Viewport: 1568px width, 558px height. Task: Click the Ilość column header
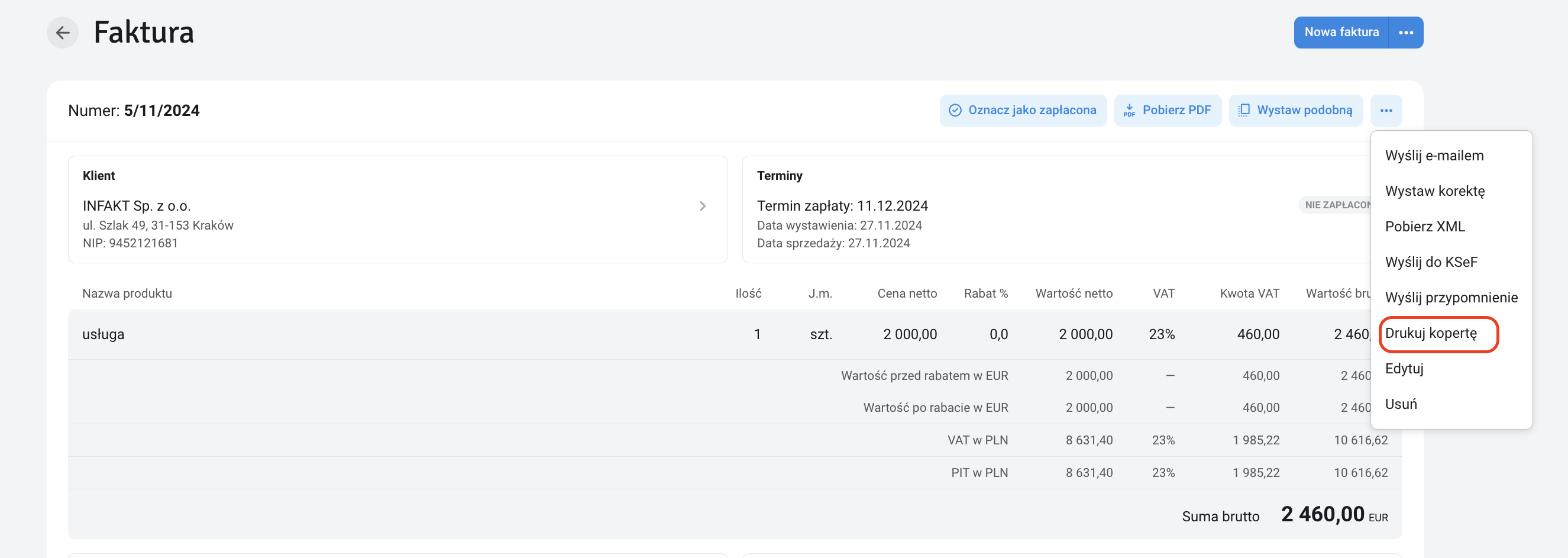point(748,293)
